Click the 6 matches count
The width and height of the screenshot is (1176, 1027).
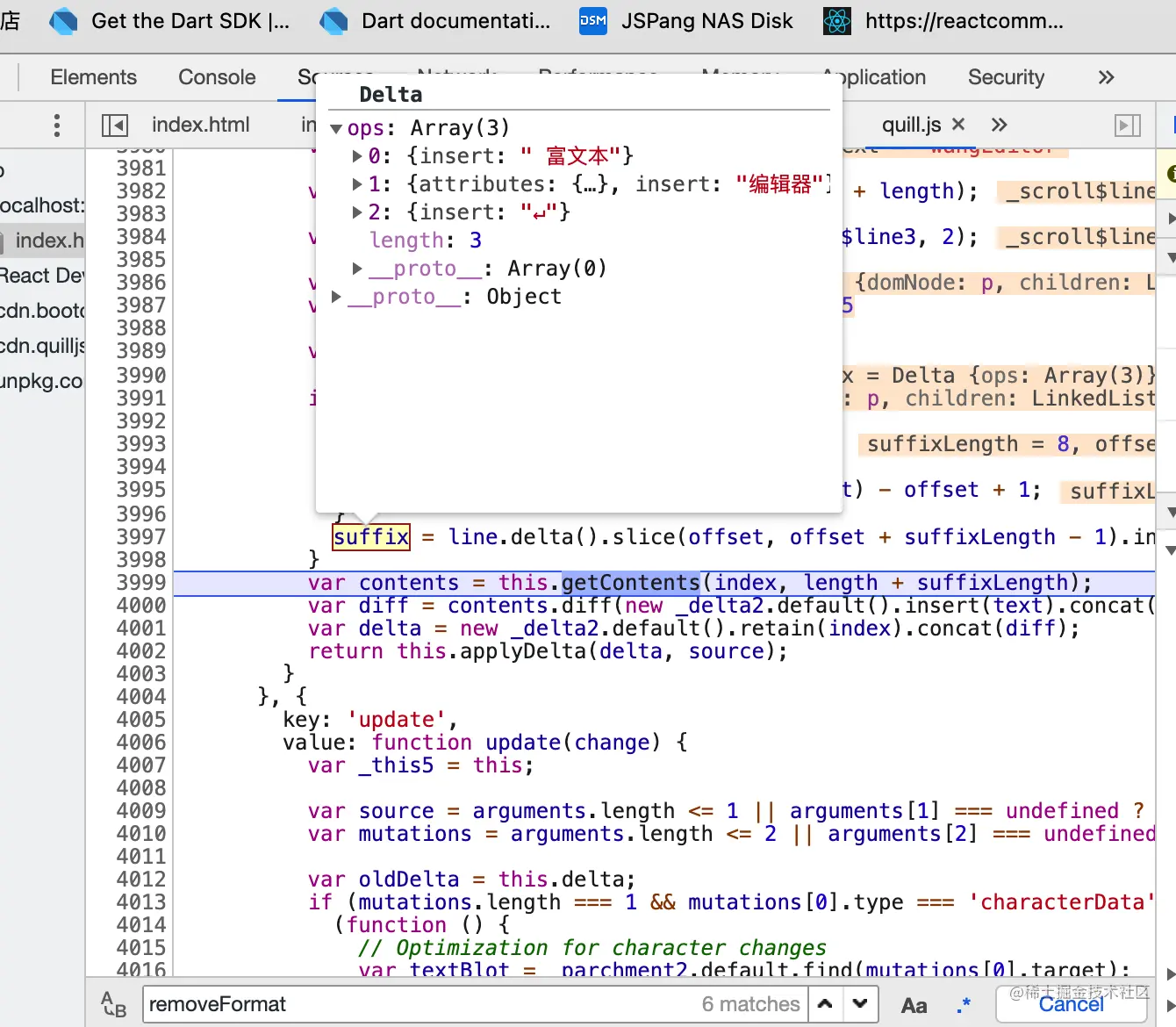tap(750, 1004)
